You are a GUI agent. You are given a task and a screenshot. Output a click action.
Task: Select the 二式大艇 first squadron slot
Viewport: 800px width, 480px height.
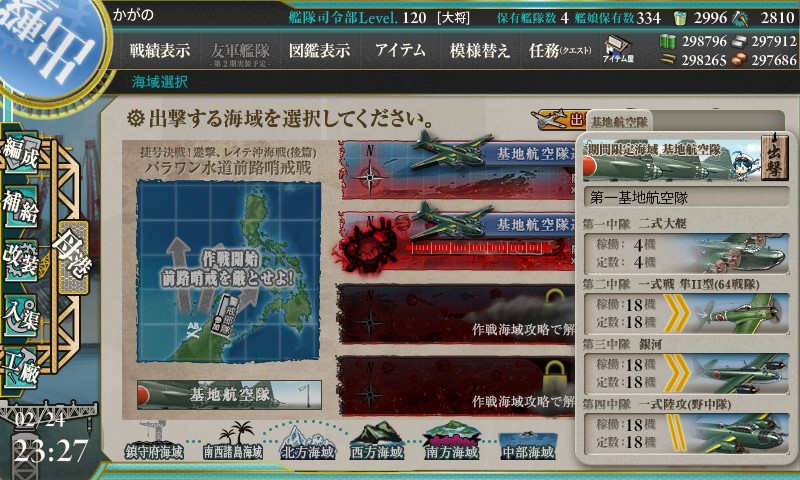coord(686,254)
